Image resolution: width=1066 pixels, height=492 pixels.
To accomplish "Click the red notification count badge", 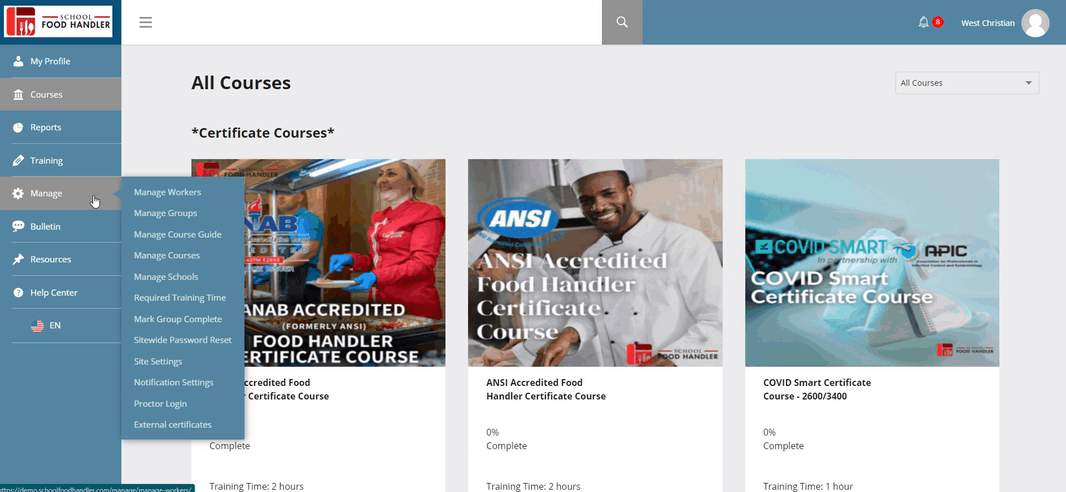I will [x=938, y=22].
